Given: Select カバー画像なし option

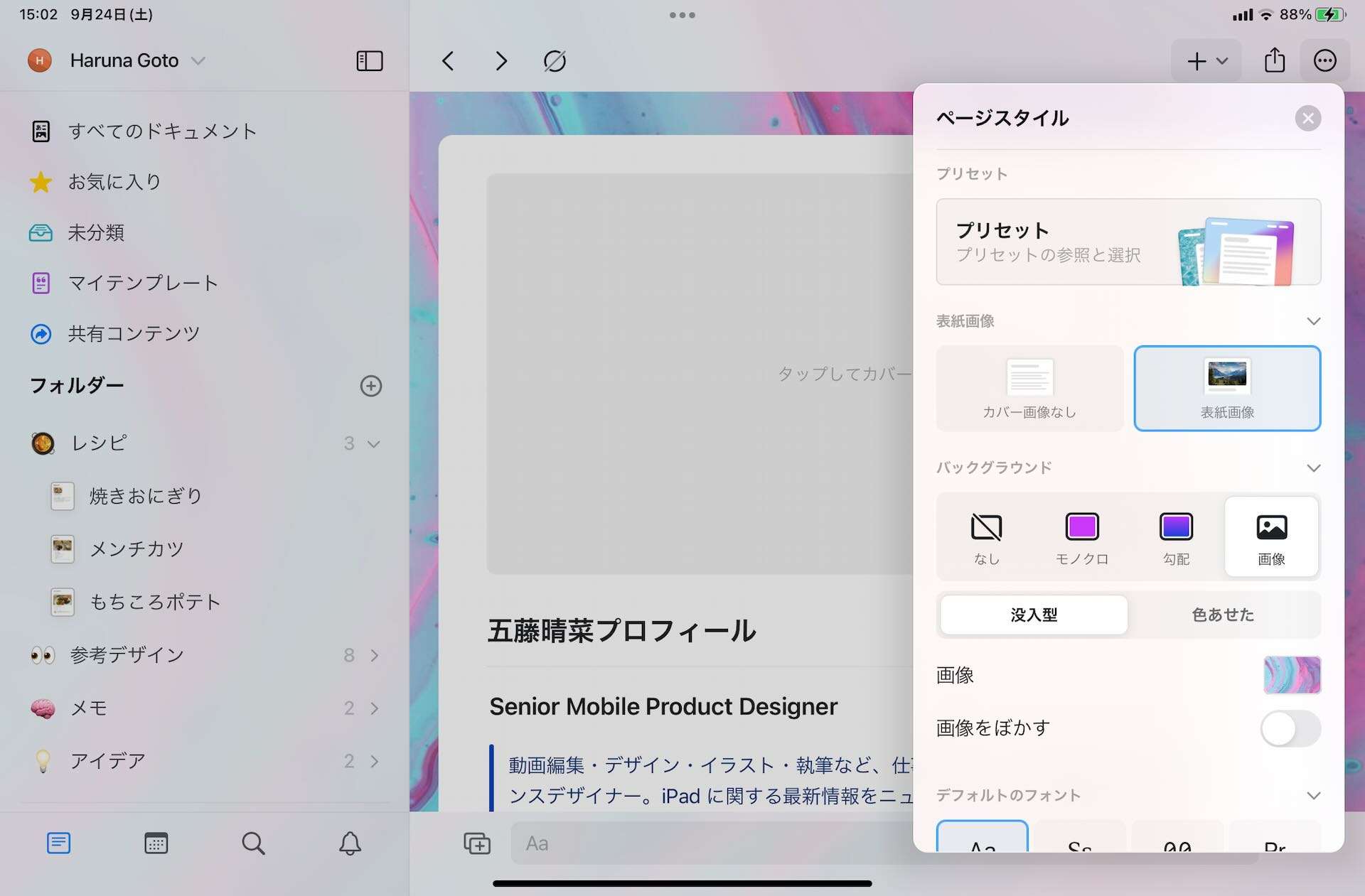Looking at the screenshot, I should coord(1029,389).
